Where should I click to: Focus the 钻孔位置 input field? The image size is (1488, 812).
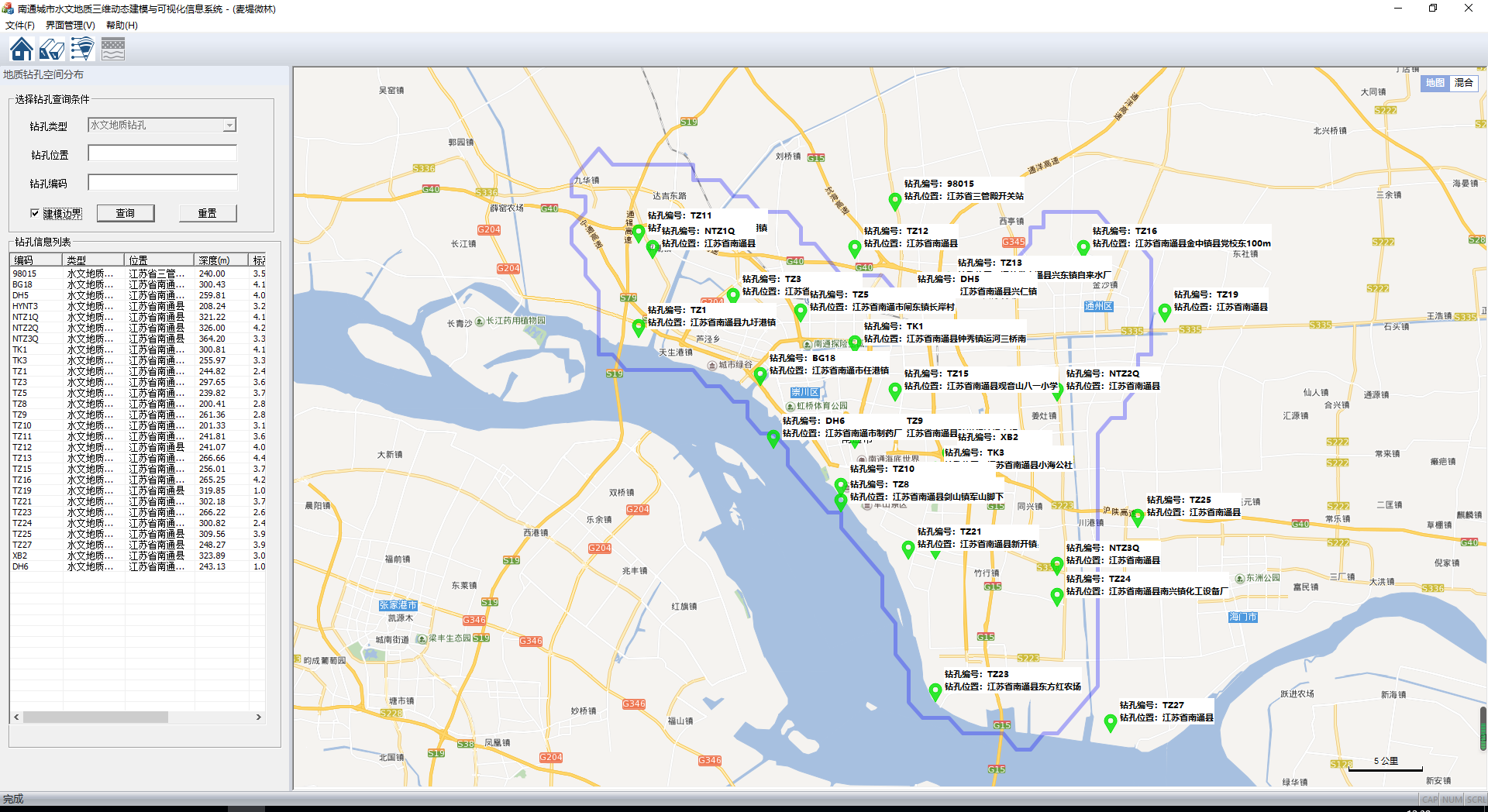click(162, 153)
